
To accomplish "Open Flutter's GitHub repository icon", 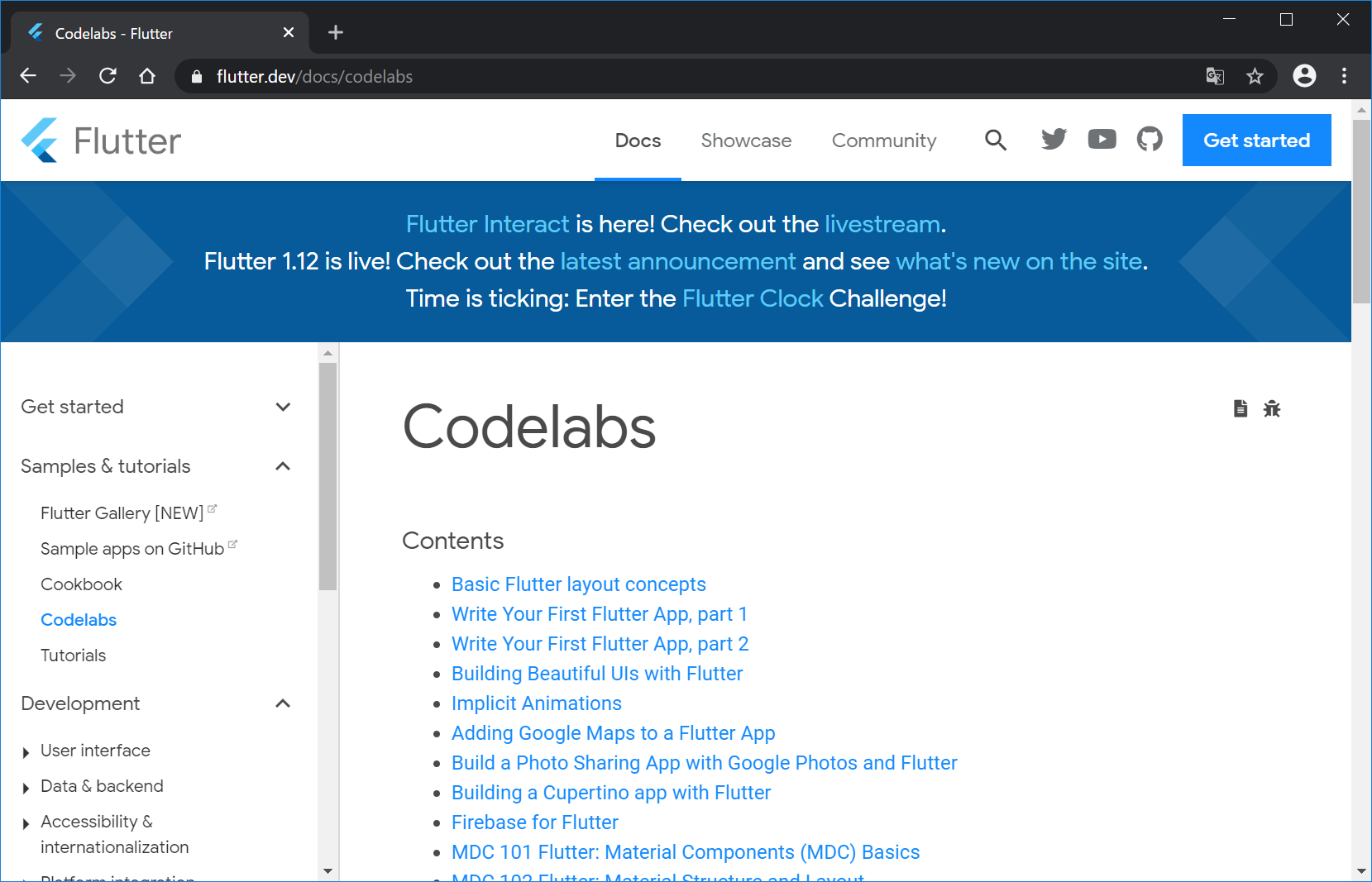I will (1150, 140).
